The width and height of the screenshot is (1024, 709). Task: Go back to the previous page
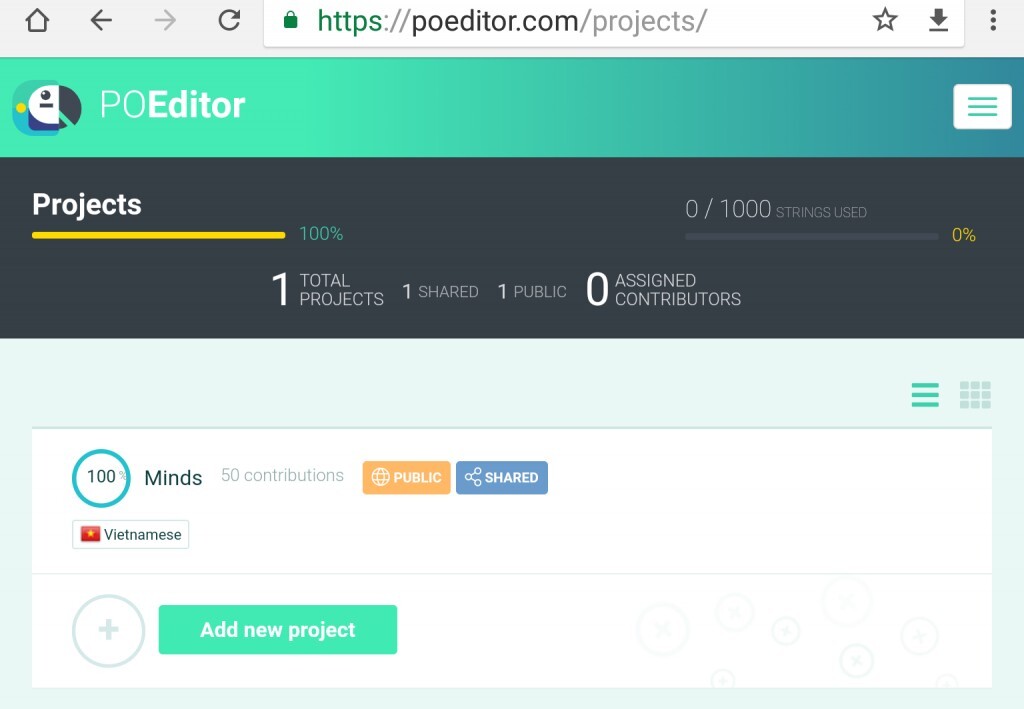101,21
